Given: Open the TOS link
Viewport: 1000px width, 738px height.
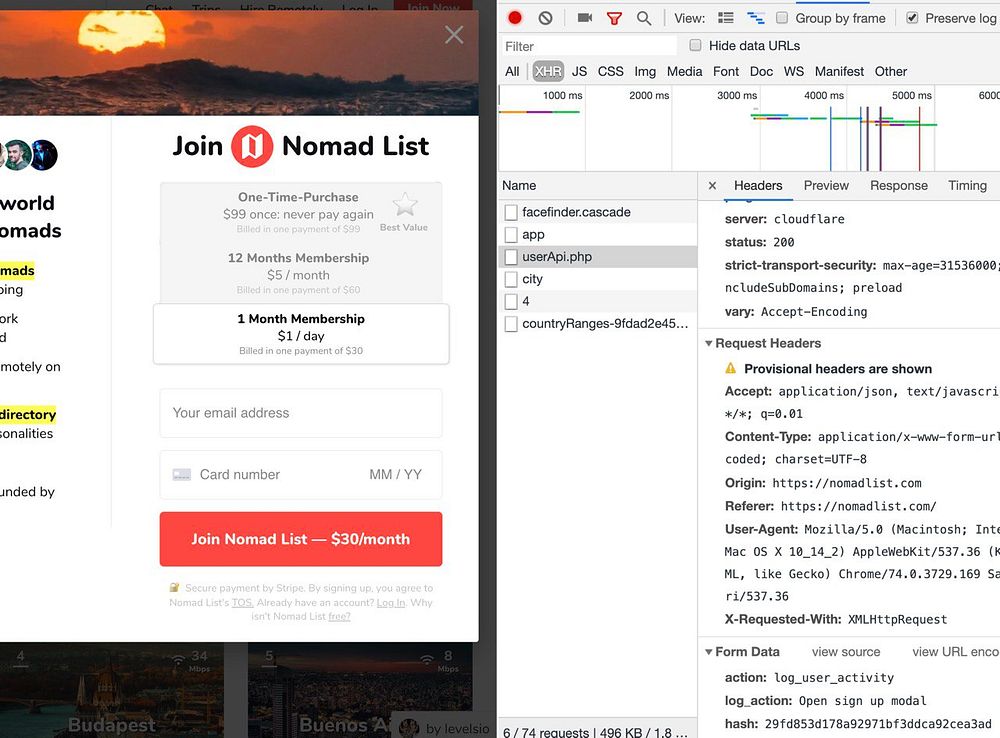Looking at the screenshot, I should (x=242, y=603).
